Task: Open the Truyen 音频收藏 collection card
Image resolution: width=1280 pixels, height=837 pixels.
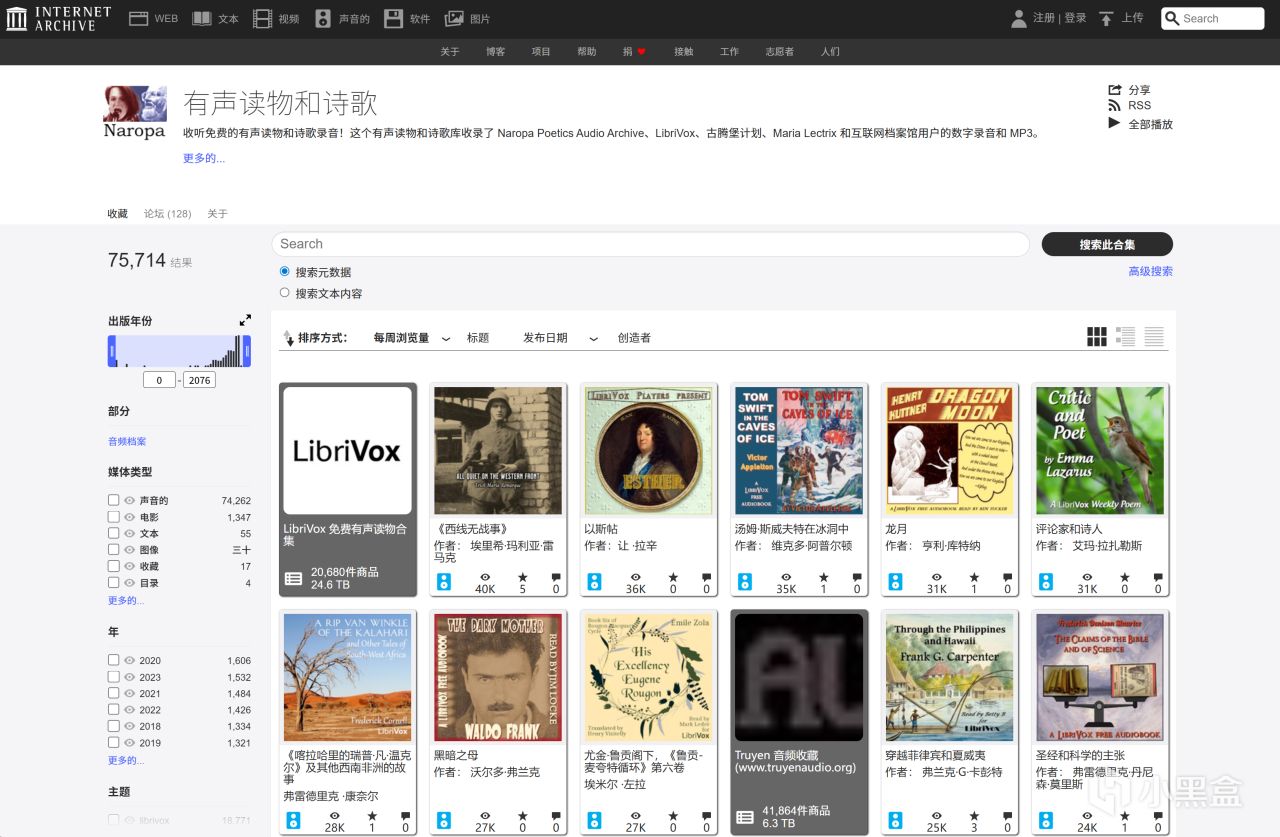Action: [798, 722]
